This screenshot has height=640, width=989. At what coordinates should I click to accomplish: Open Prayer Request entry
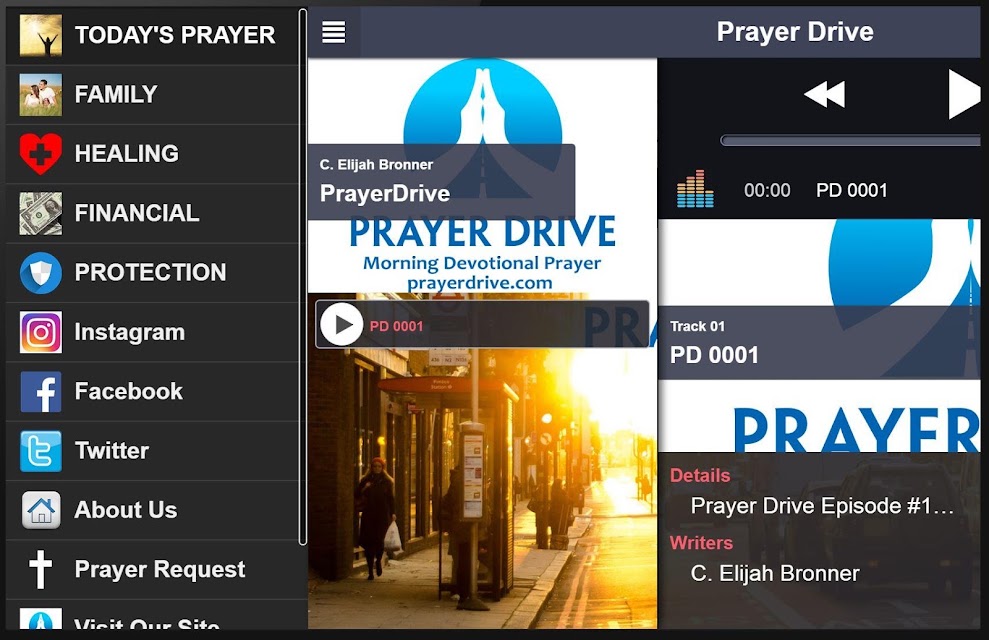point(152,569)
